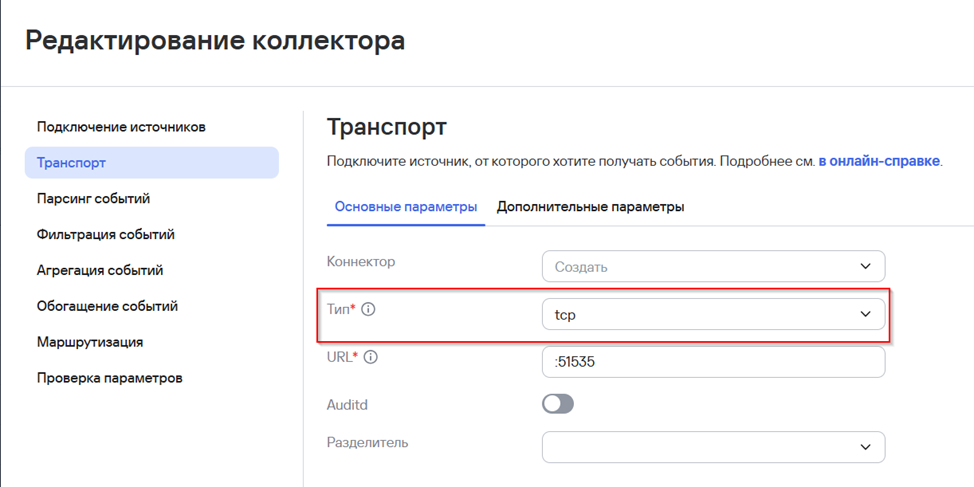Click the chevron arrow in Коннектор field
974x487 pixels.
[x=865, y=267]
